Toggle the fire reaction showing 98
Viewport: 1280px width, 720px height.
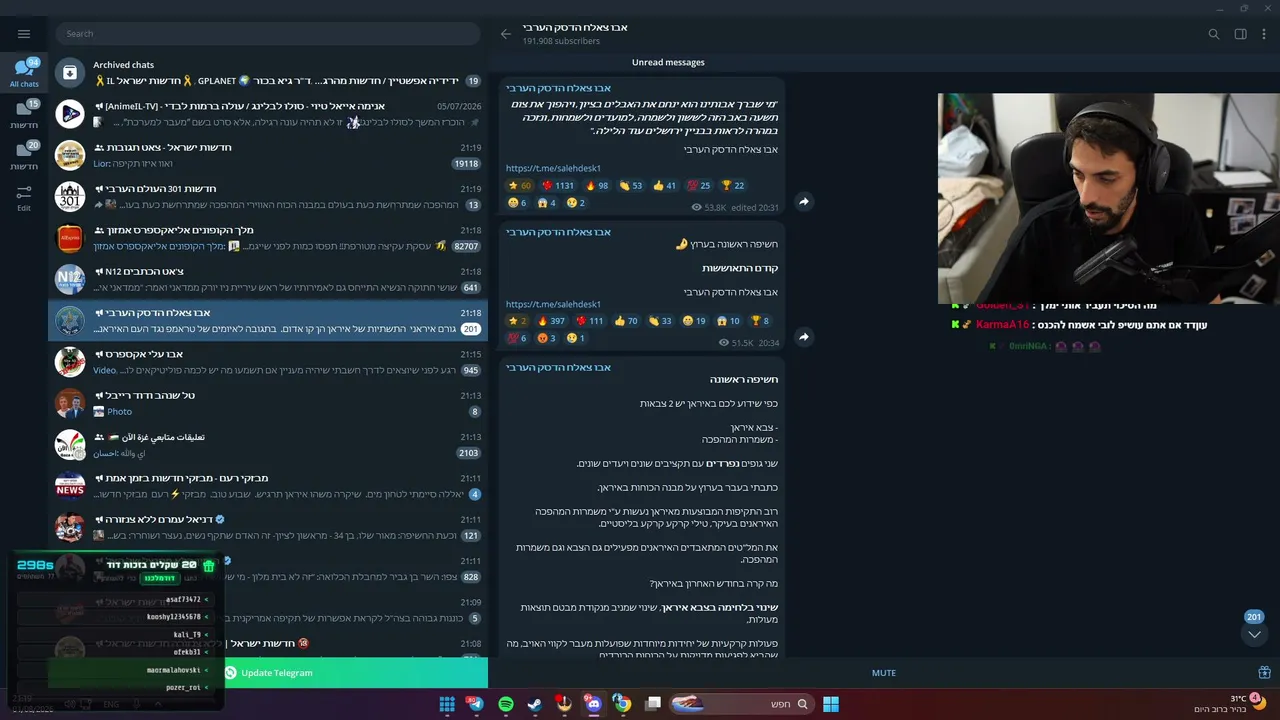tap(596, 186)
